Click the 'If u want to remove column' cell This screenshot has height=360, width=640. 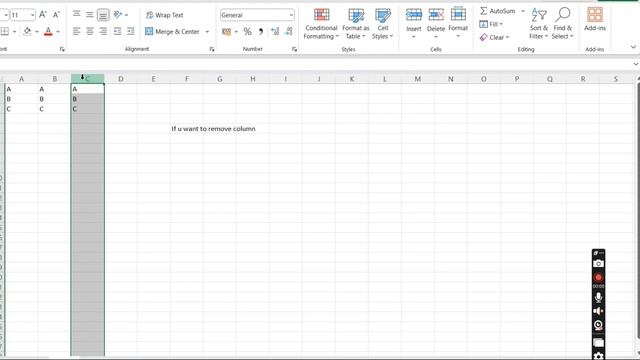(x=213, y=129)
